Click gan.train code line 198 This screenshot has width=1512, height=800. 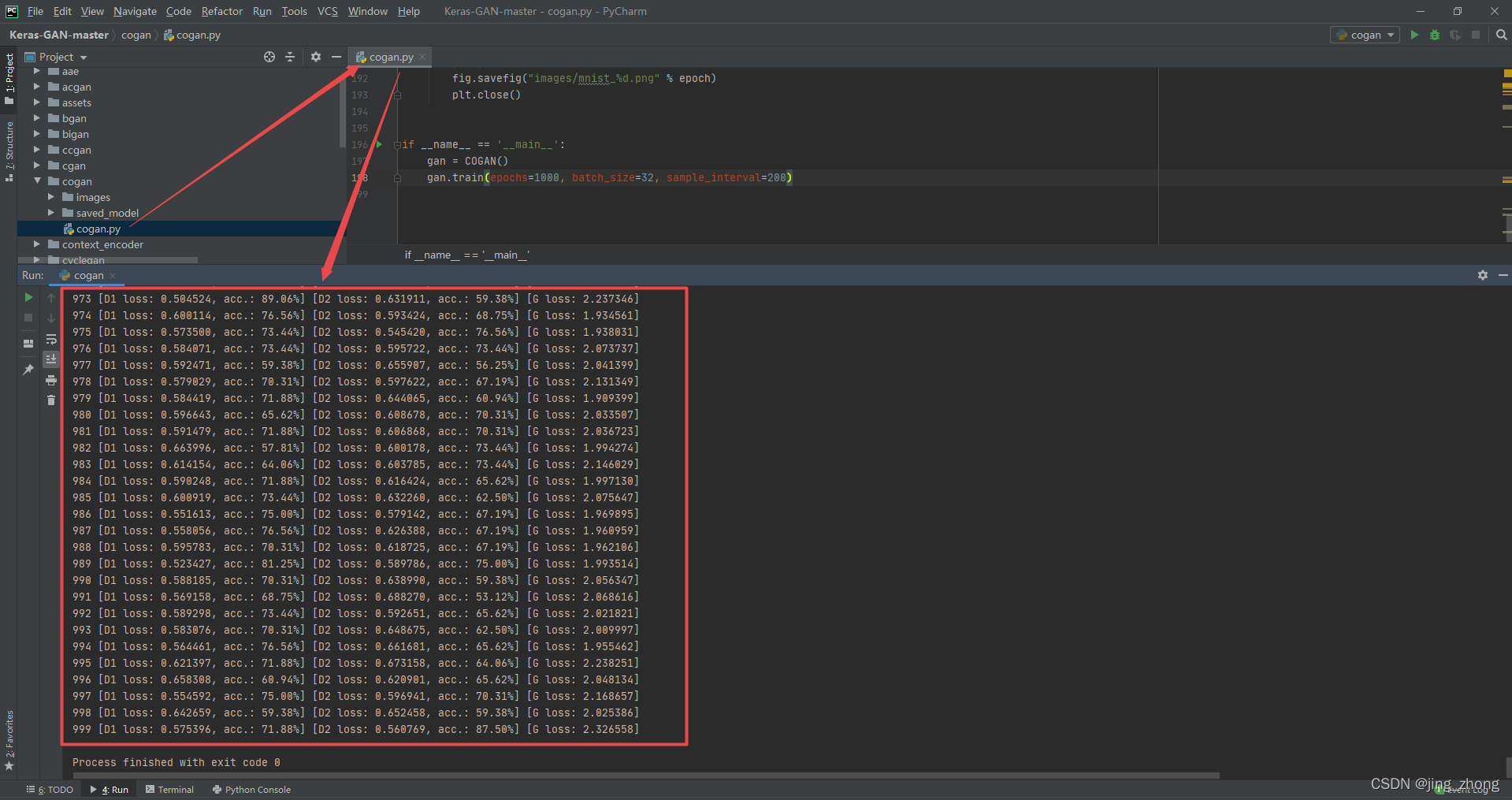[609, 177]
